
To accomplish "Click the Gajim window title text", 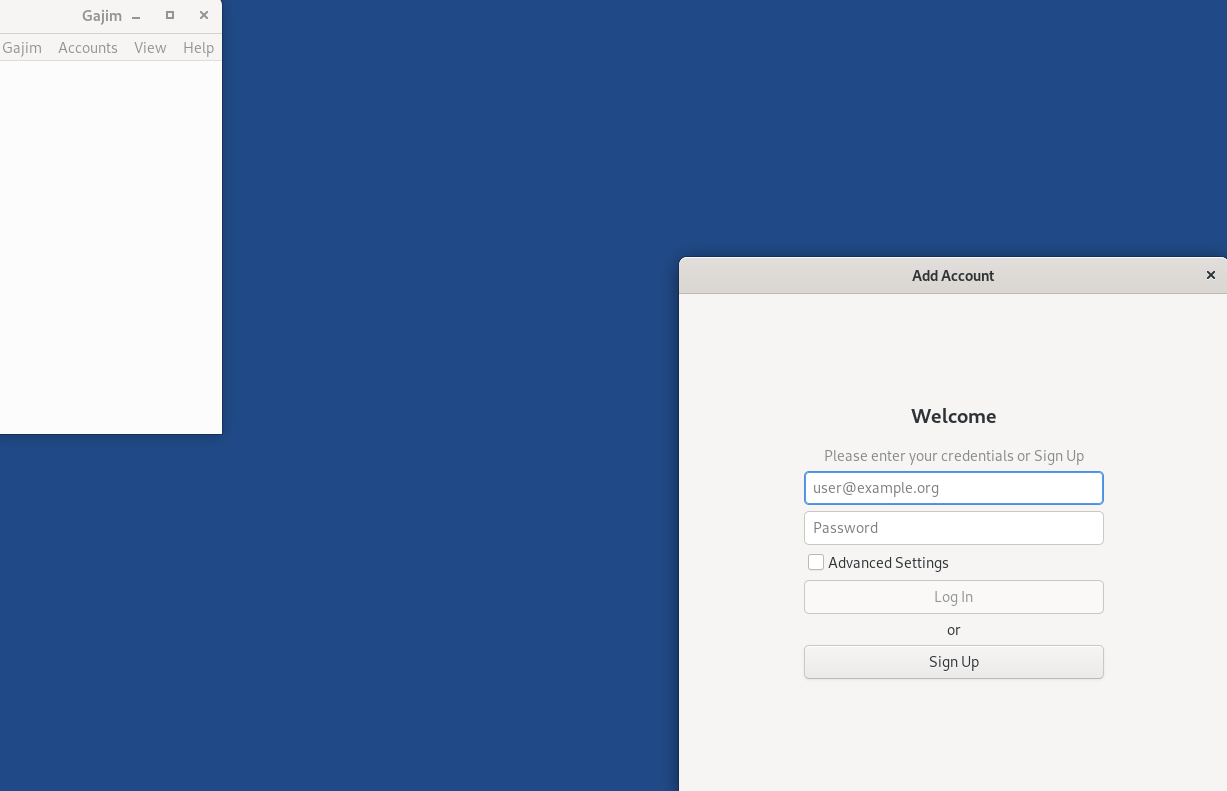I will [101, 16].
